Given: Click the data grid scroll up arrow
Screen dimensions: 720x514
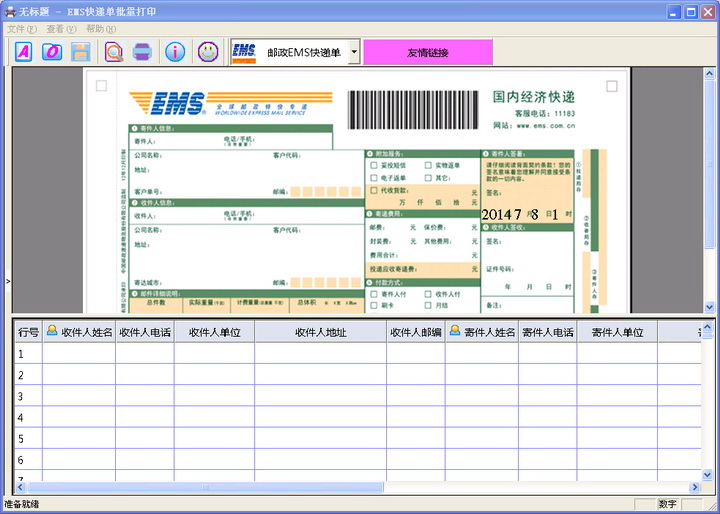Looking at the screenshot, I should (708, 326).
